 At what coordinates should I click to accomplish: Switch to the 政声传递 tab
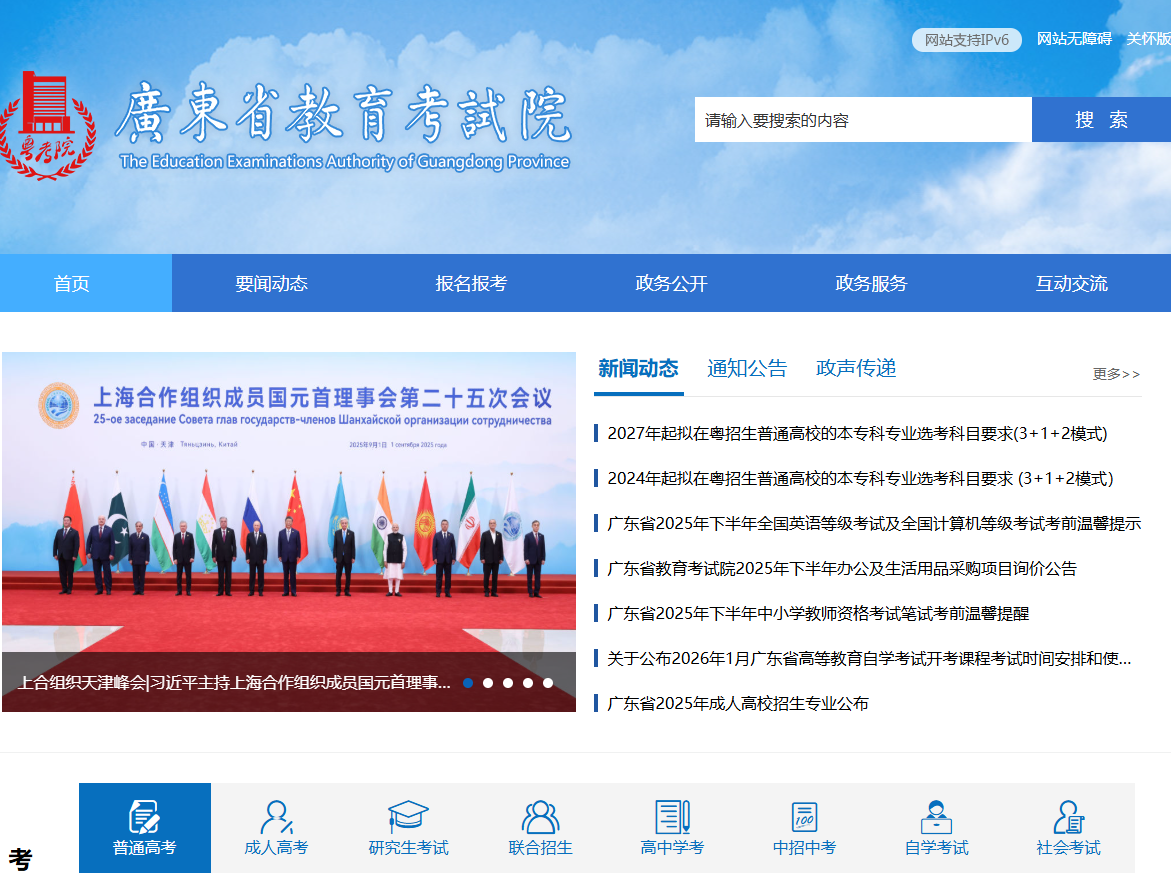click(856, 368)
